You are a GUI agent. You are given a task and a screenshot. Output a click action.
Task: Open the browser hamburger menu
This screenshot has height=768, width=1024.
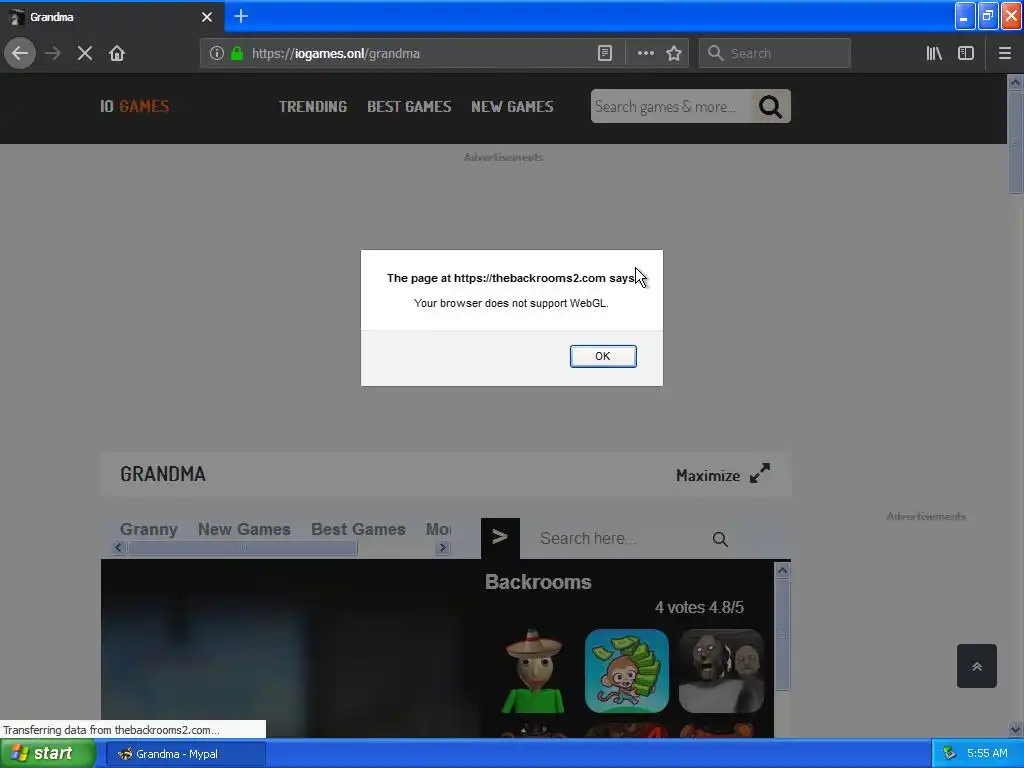1004,53
